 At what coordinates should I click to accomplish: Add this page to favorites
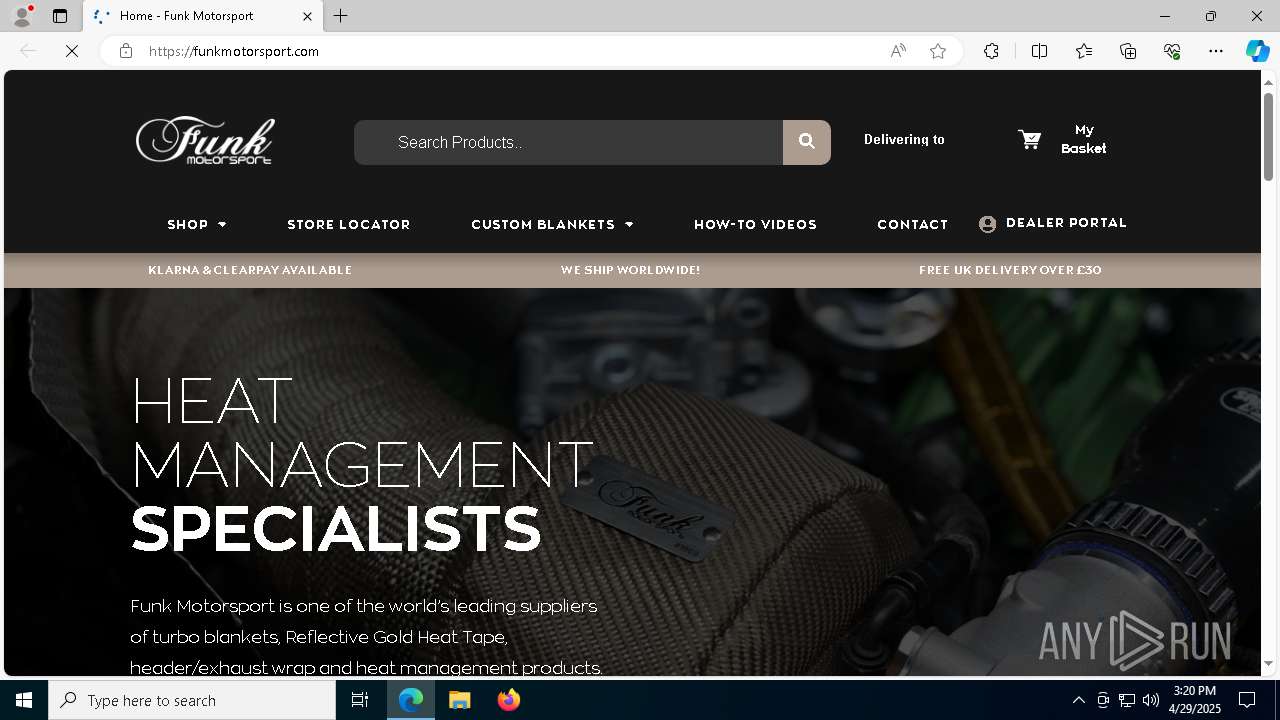pyautogui.click(x=938, y=51)
